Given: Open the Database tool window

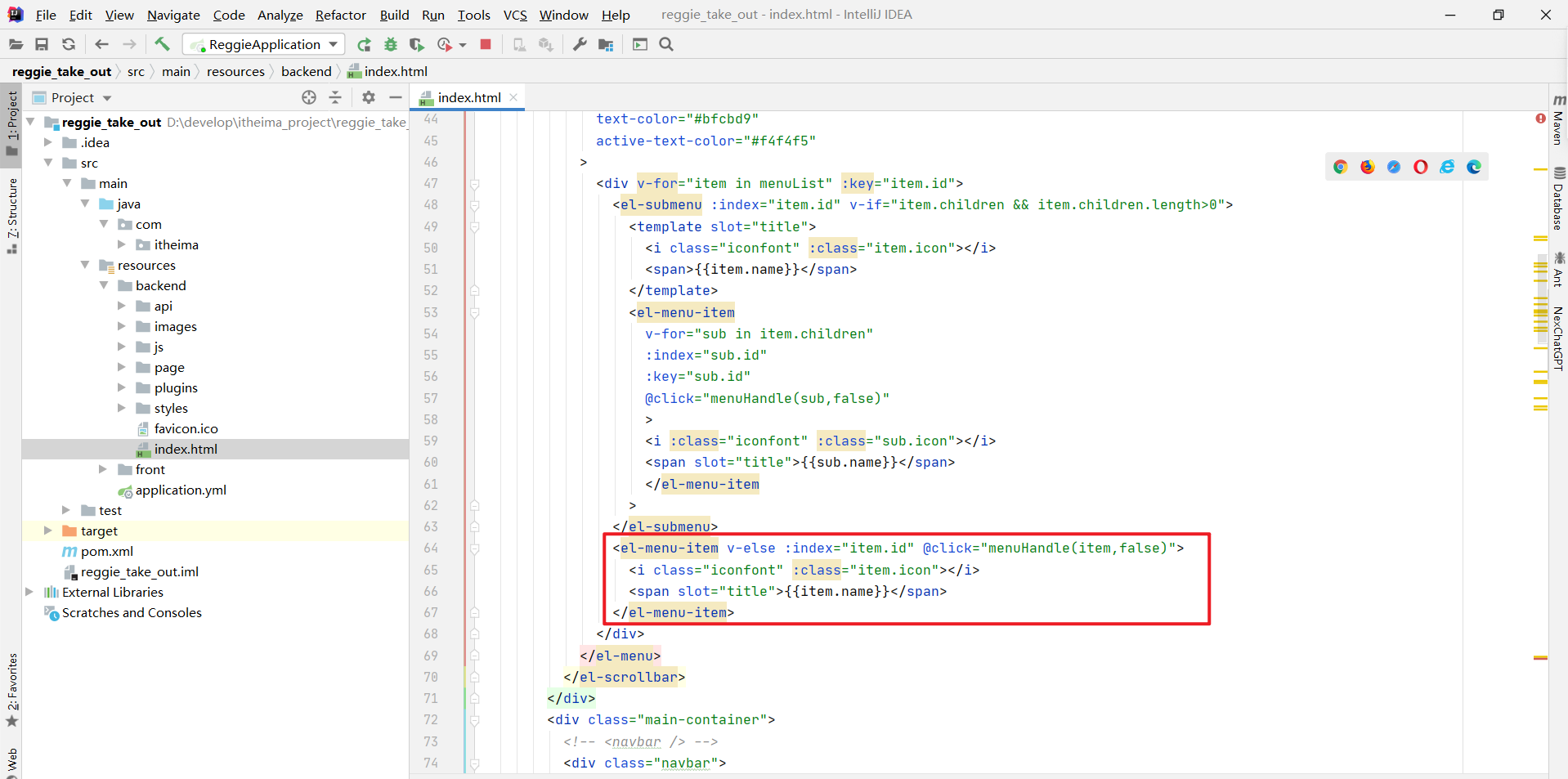Looking at the screenshot, I should coord(1558,199).
